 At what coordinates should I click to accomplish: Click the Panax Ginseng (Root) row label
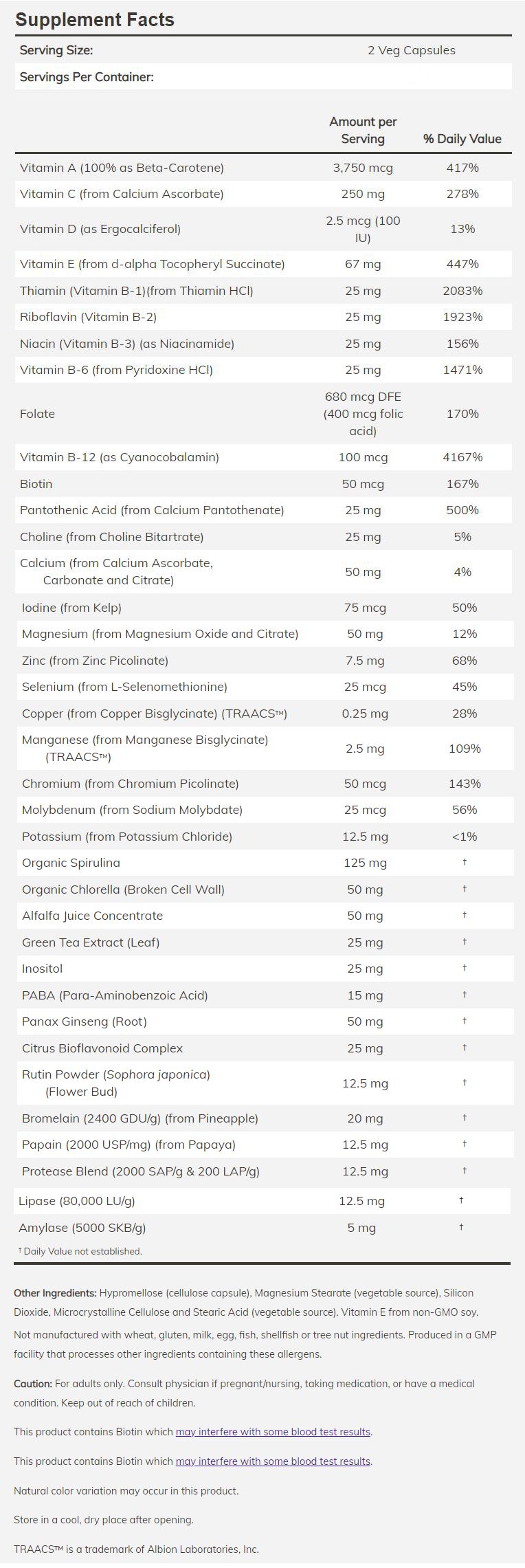pyautogui.click(x=85, y=1022)
